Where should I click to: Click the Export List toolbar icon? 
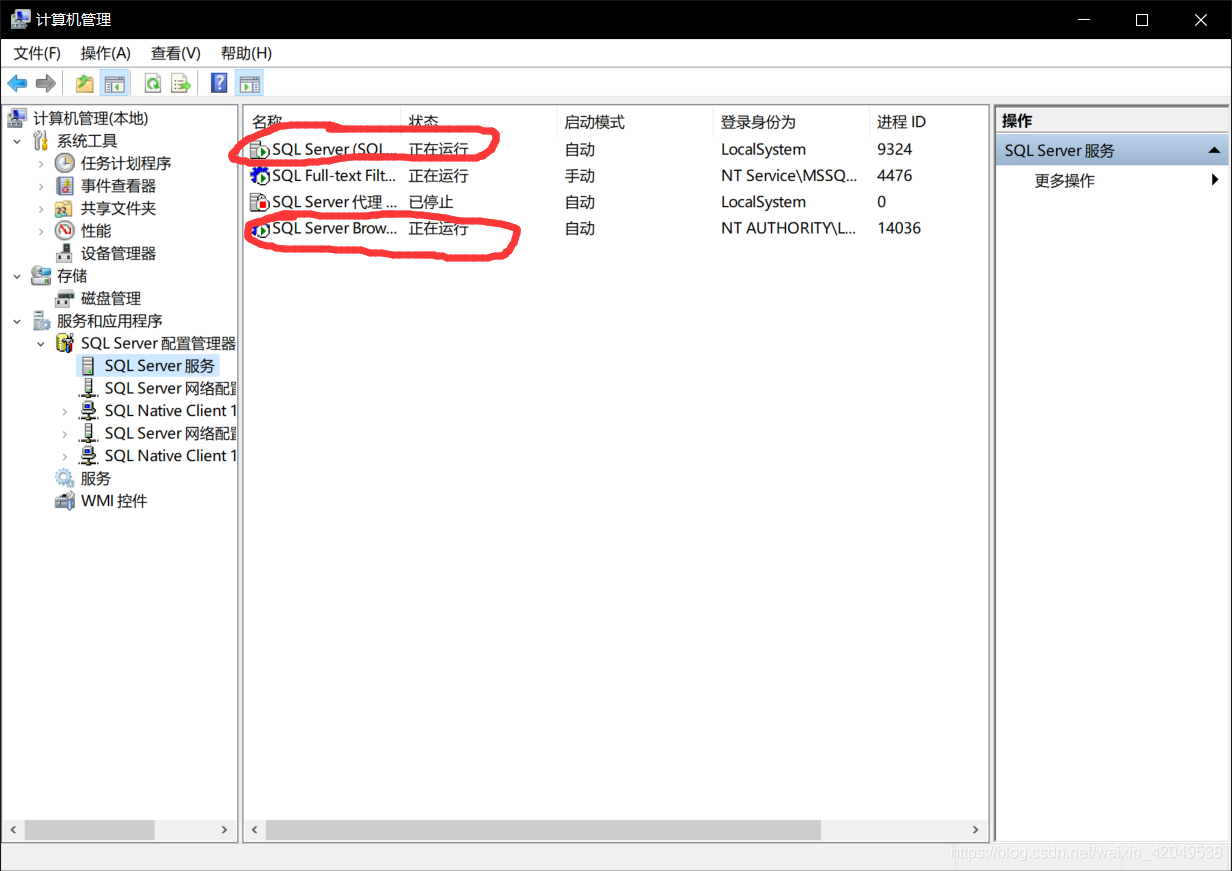[x=180, y=83]
